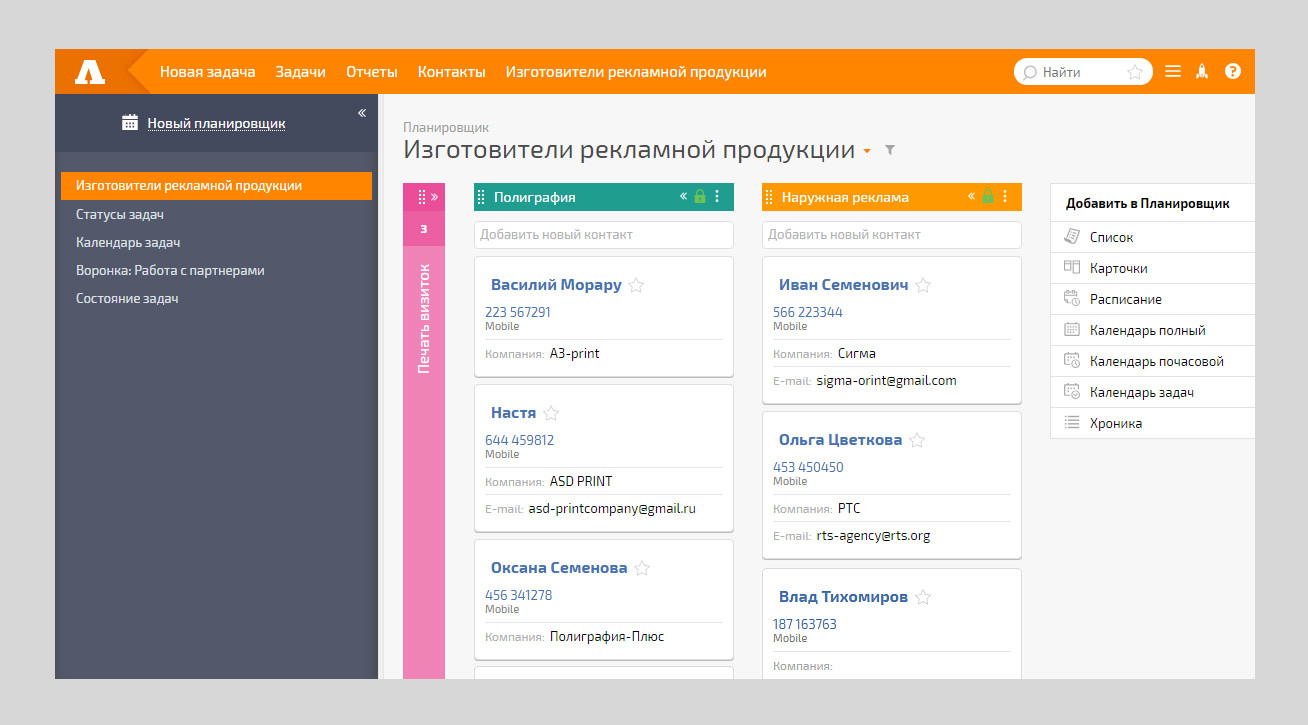
Task: Open the Отчеты menu item
Action: (x=371, y=72)
